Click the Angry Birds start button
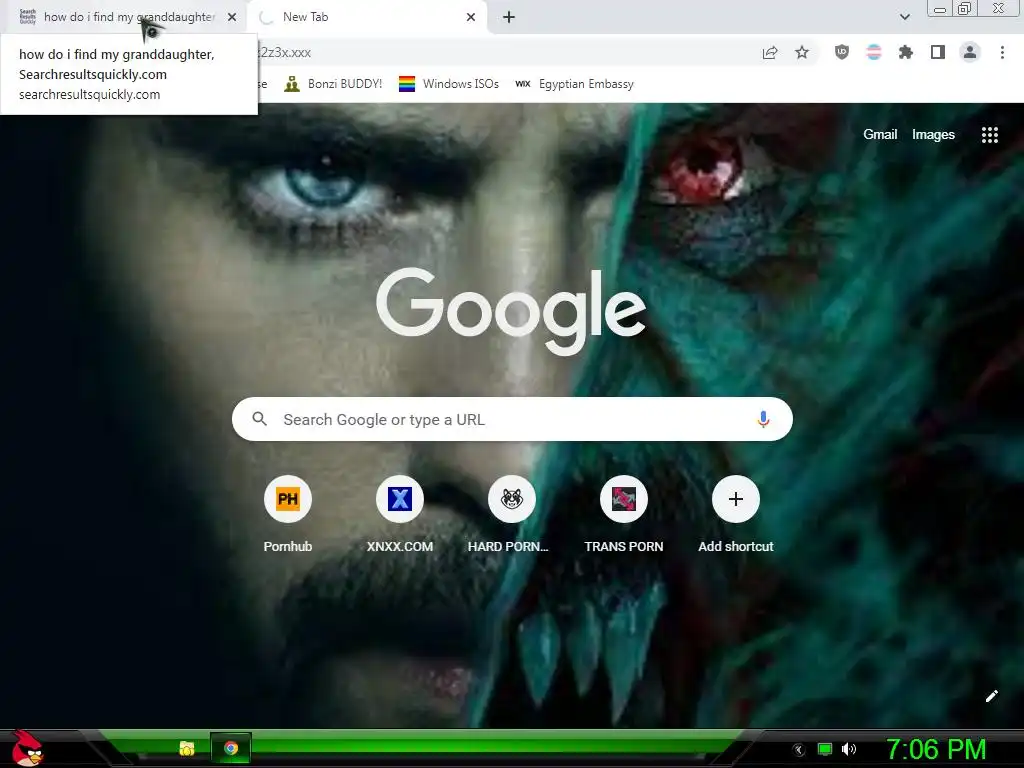Image resolution: width=1024 pixels, height=768 pixels. pos(26,748)
